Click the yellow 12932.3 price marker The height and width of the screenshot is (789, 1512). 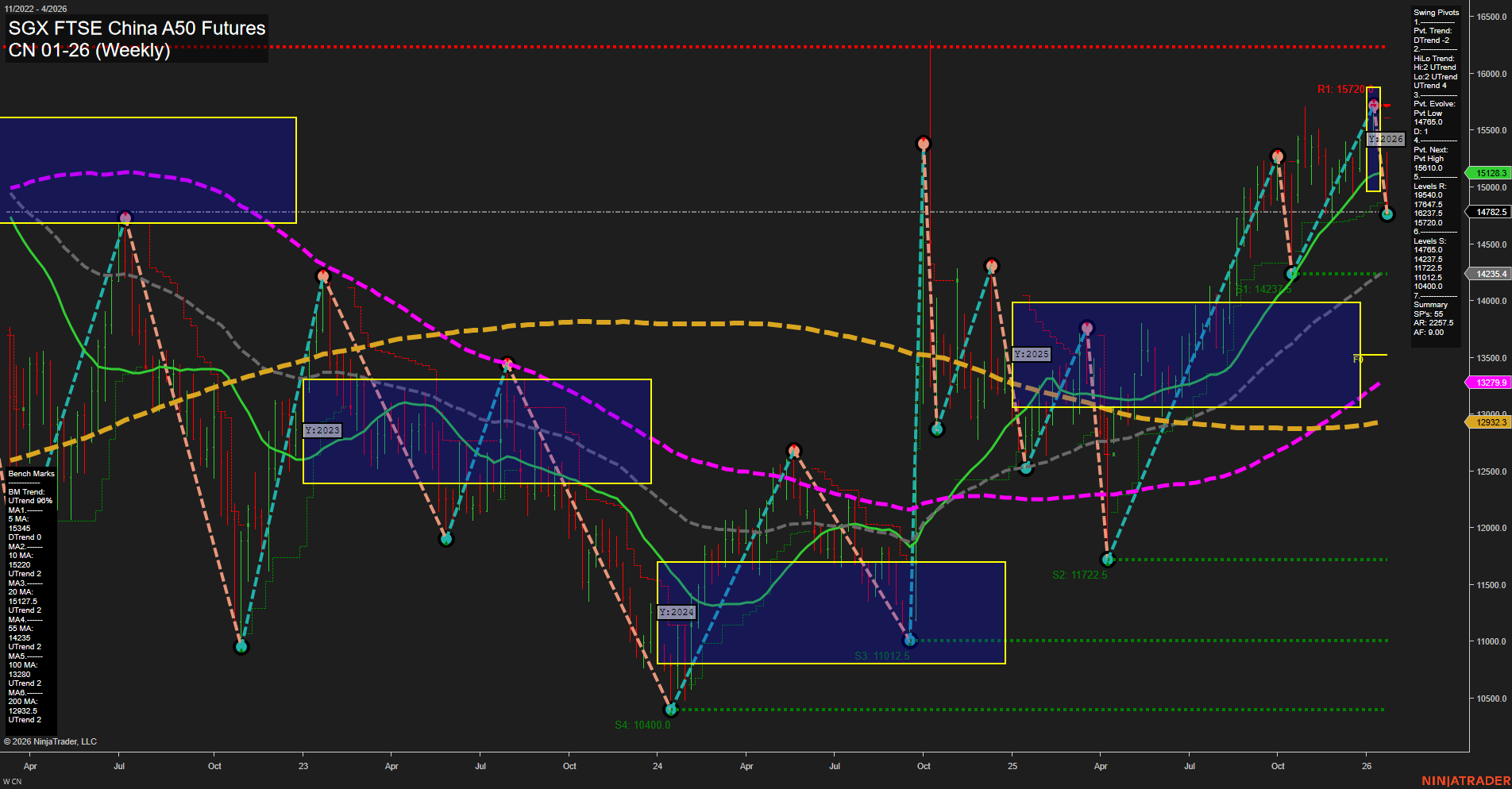click(1489, 422)
